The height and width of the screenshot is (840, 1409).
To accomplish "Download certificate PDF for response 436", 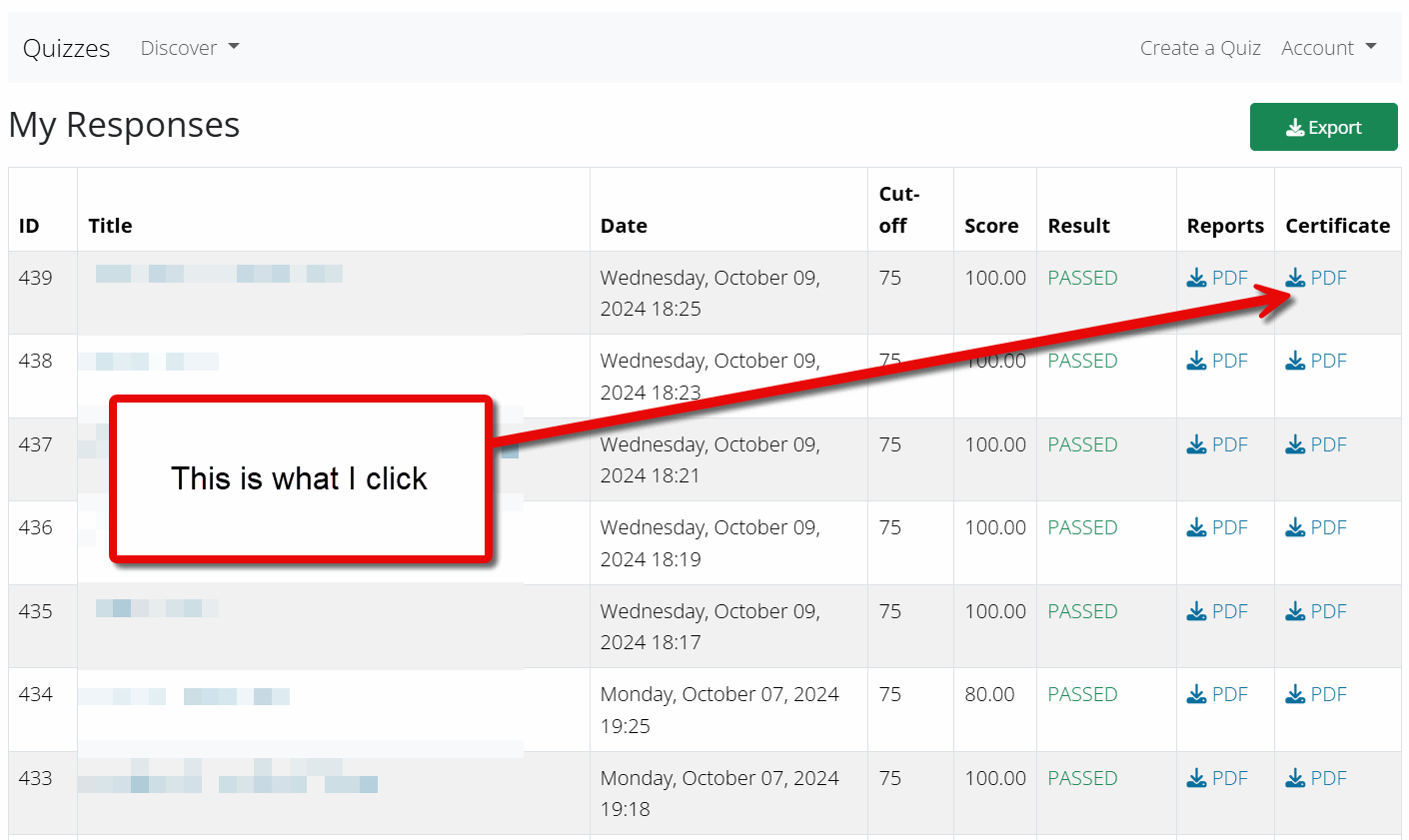I will 1316,527.
